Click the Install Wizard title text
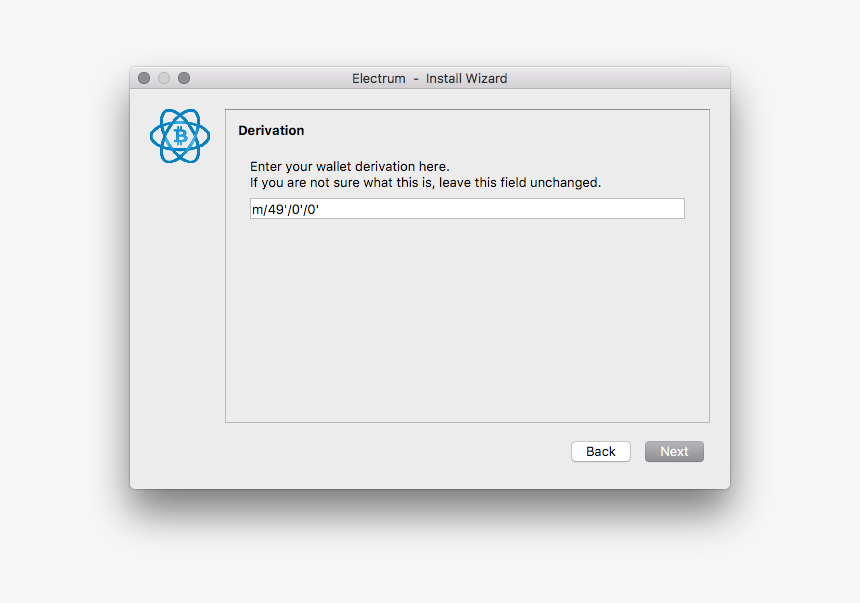860x603 pixels. tap(466, 78)
